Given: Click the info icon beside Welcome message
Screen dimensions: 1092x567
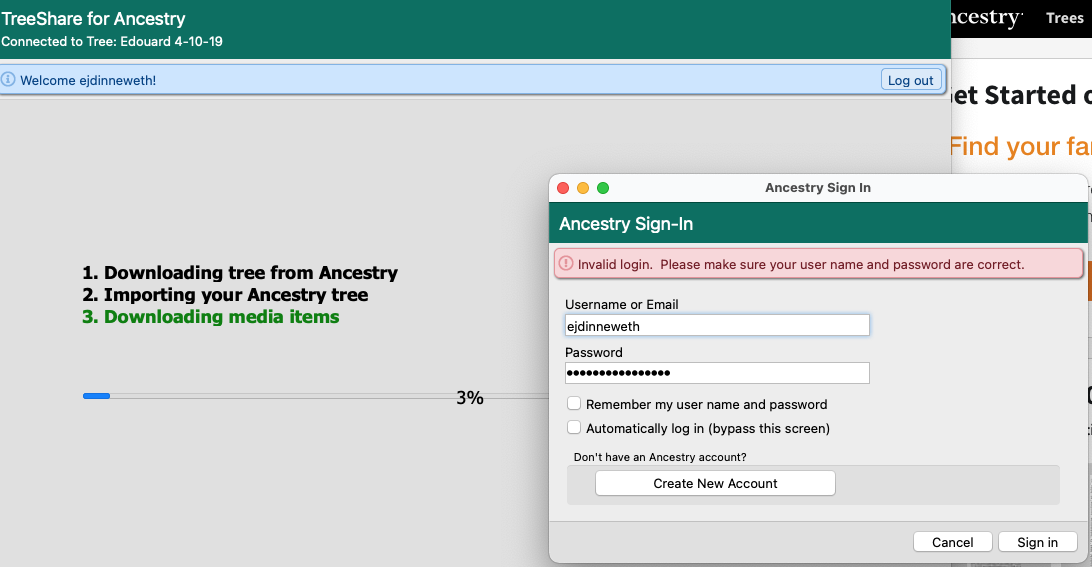Looking at the screenshot, I should click(x=8, y=79).
